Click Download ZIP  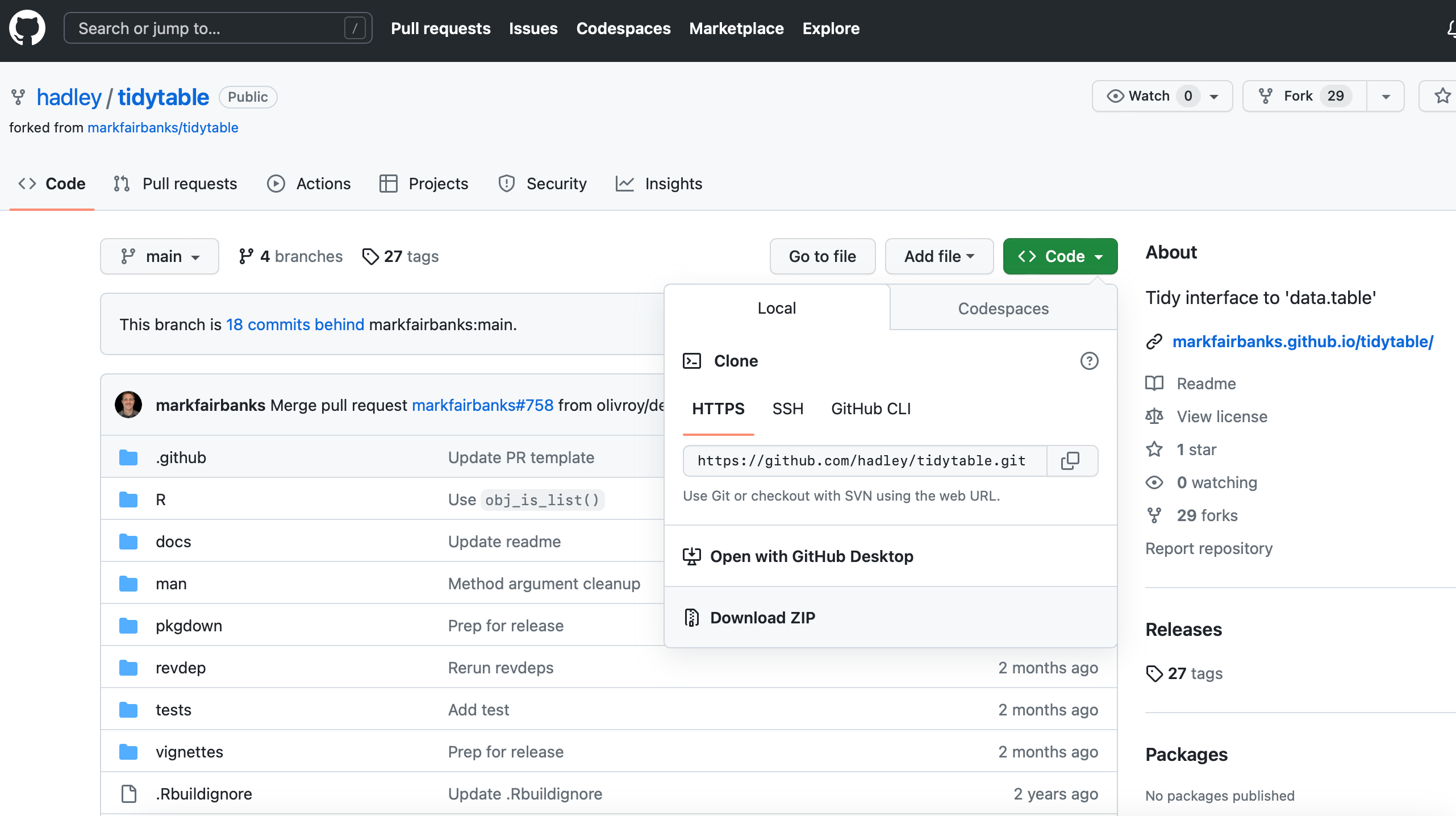pos(762,617)
